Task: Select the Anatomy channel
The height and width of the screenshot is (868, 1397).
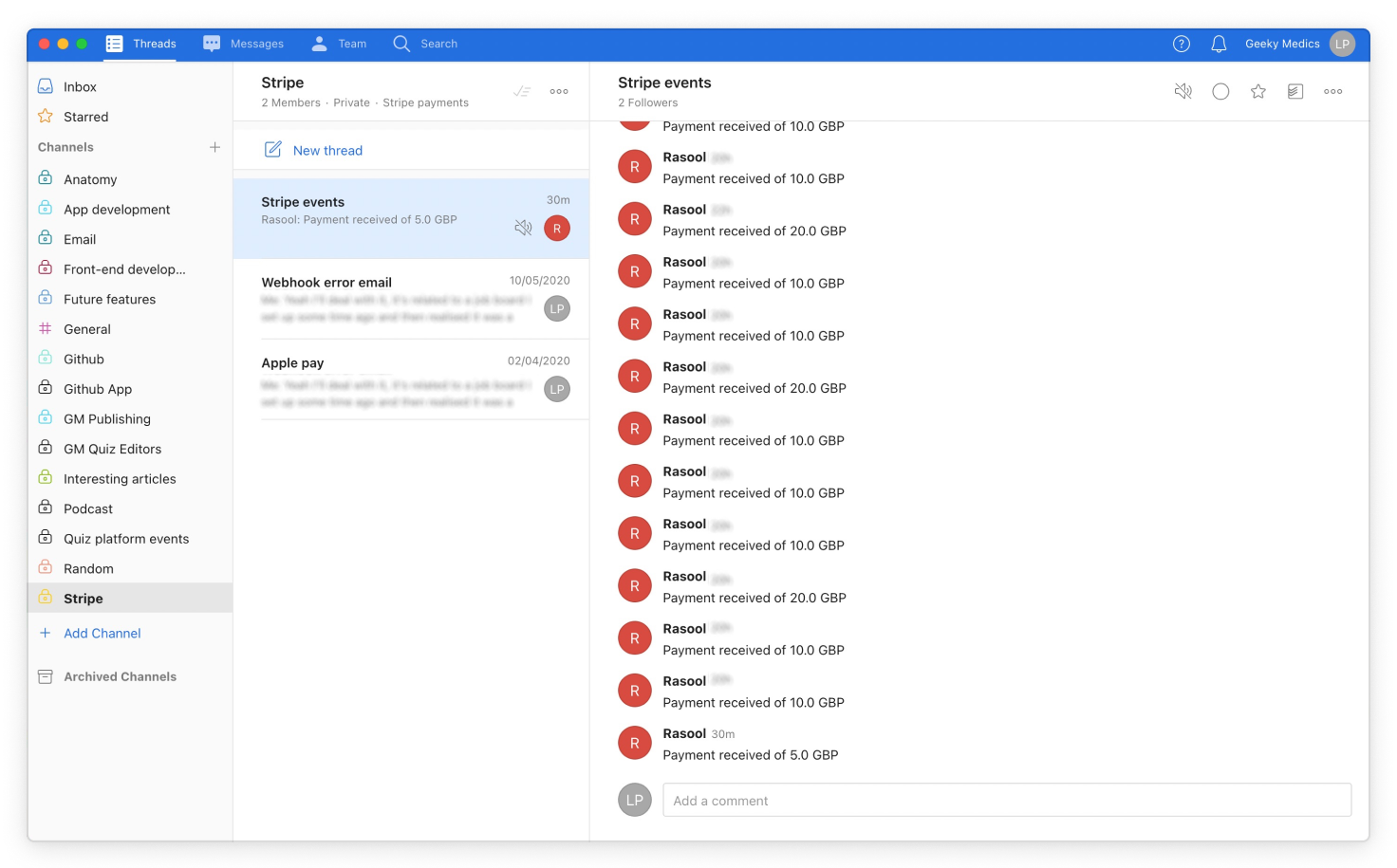Action: pyautogui.click(x=130, y=179)
